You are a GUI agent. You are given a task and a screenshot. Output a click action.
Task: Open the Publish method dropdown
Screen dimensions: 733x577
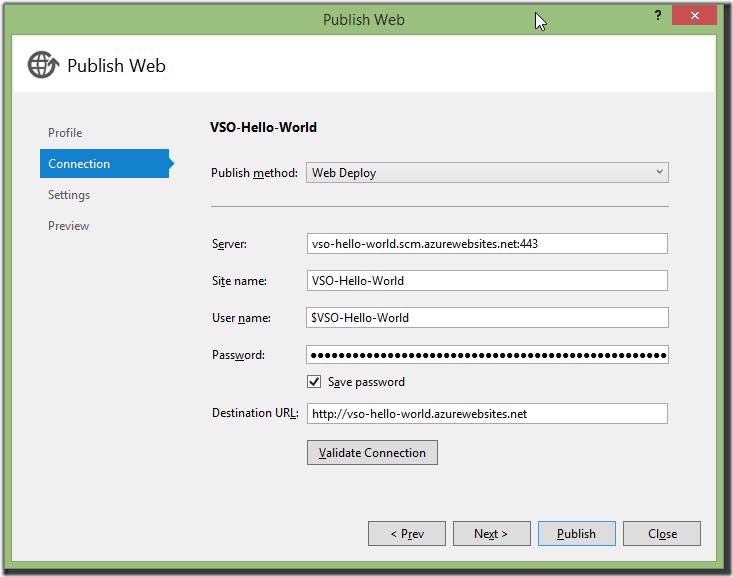pos(487,173)
